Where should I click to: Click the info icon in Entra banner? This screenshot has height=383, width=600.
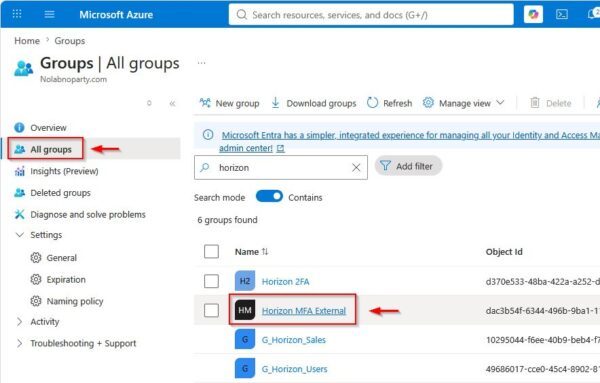point(208,135)
